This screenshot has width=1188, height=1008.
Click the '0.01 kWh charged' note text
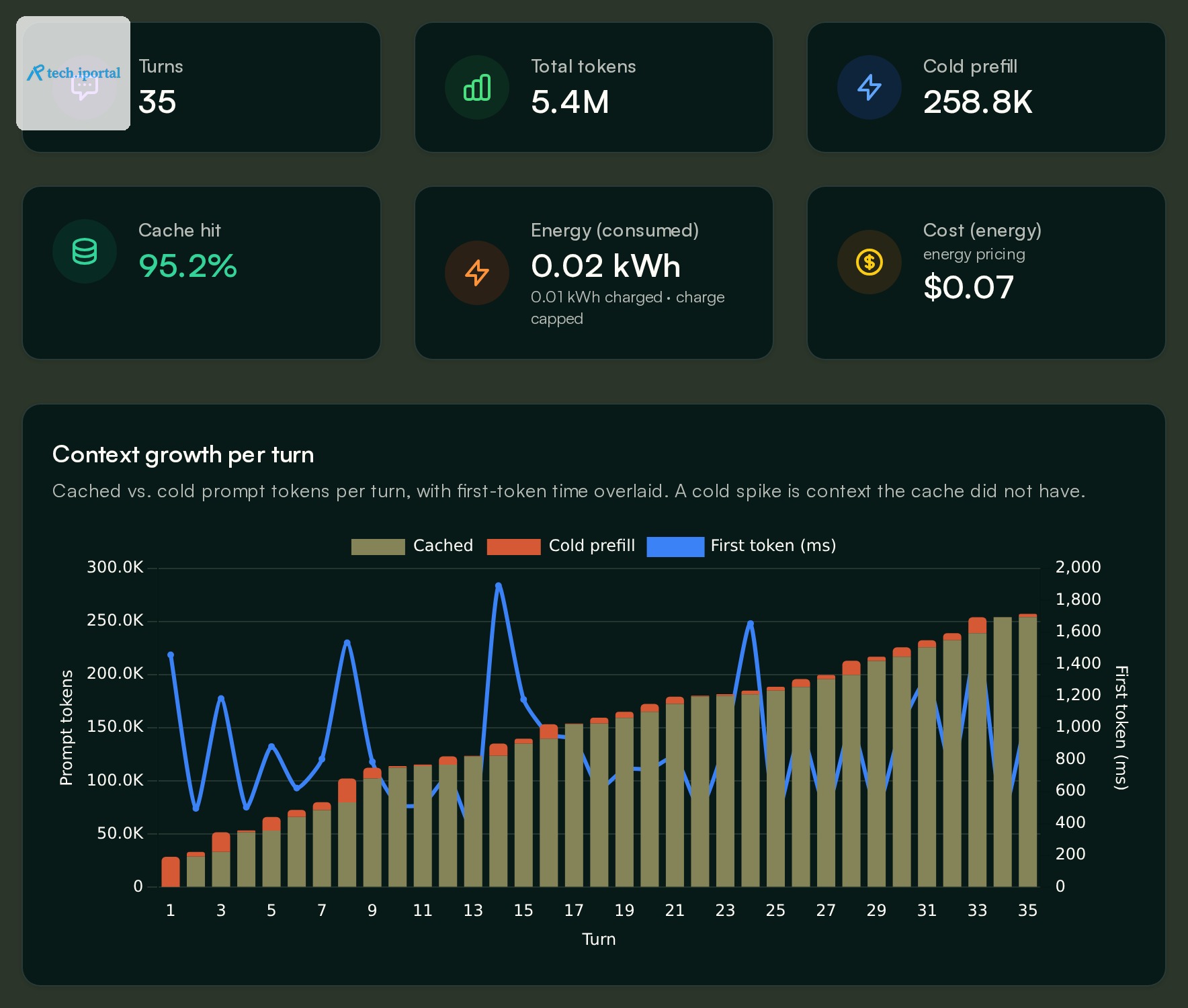pyautogui.click(x=597, y=297)
